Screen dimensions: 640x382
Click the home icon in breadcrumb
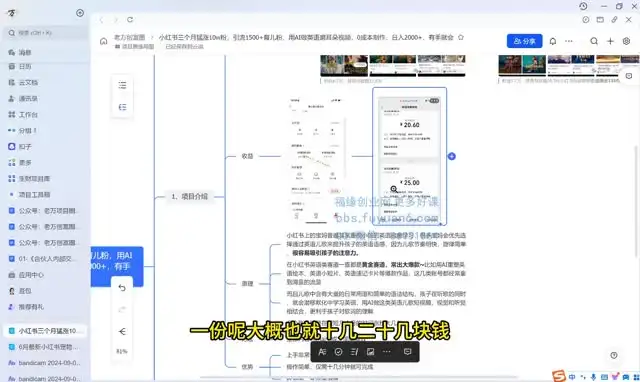coord(104,41)
